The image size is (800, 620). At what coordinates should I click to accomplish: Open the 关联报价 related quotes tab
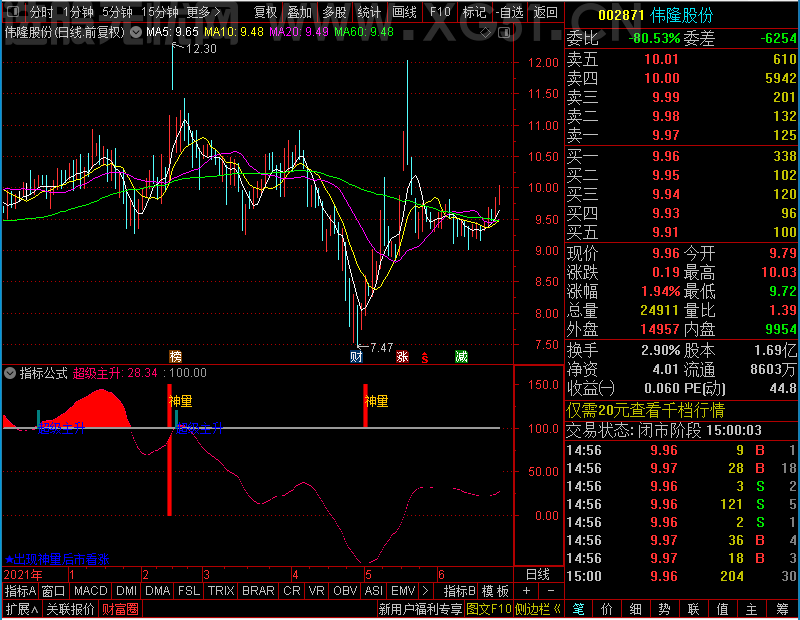71,609
